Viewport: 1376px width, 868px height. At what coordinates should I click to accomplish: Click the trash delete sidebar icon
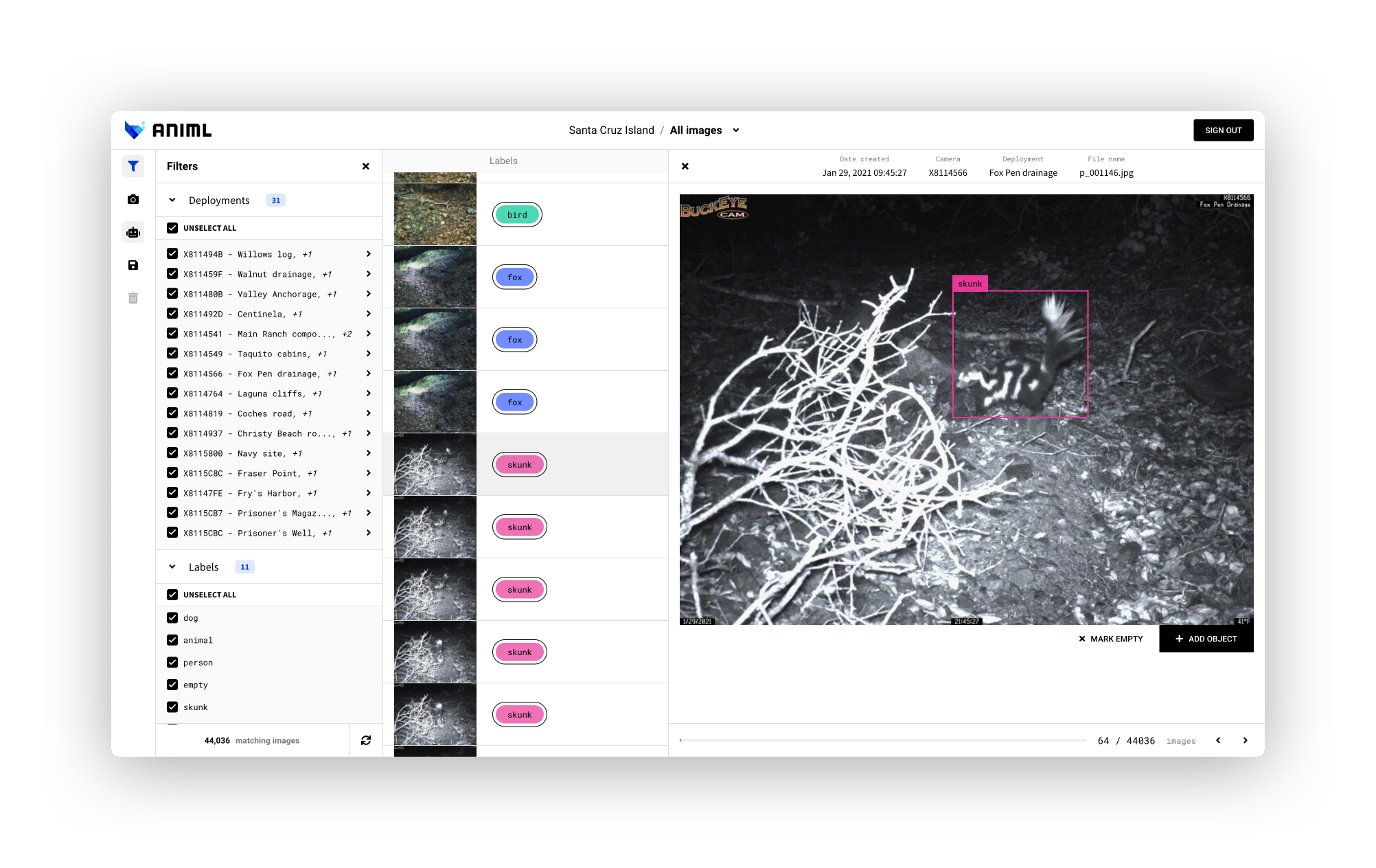click(x=133, y=298)
